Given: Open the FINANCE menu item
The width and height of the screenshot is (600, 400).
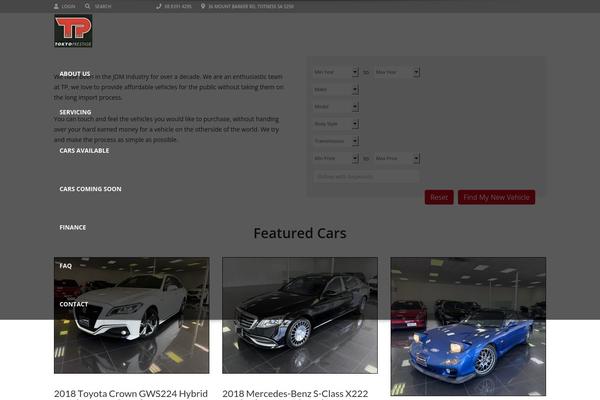Looking at the screenshot, I should (73, 227).
